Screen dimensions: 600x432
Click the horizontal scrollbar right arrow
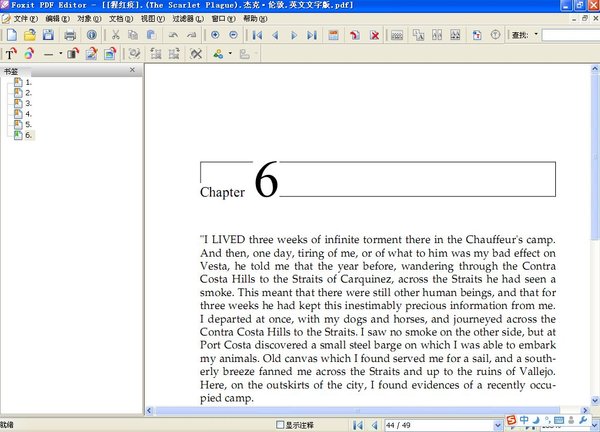[585, 411]
